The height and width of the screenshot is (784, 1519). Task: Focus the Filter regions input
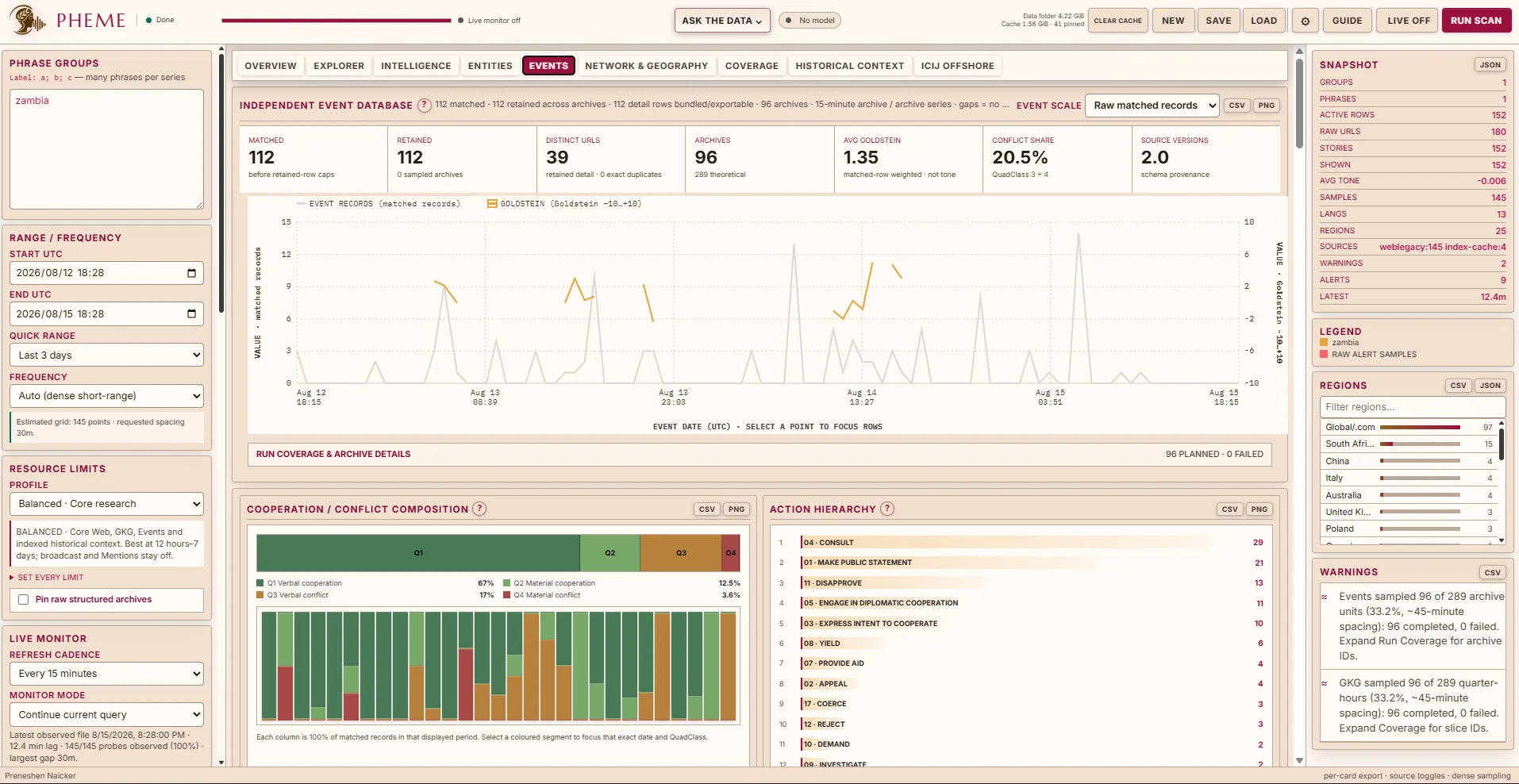[x=1412, y=407]
